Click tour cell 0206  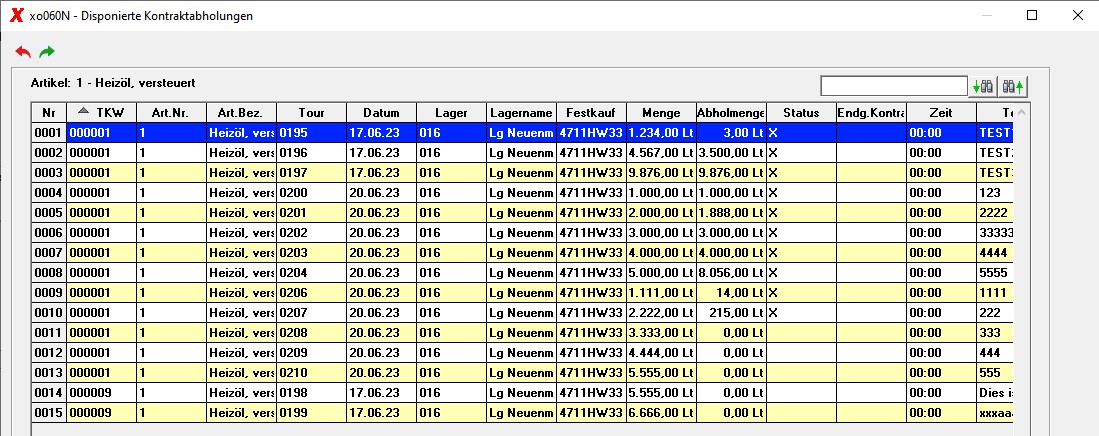(312, 293)
